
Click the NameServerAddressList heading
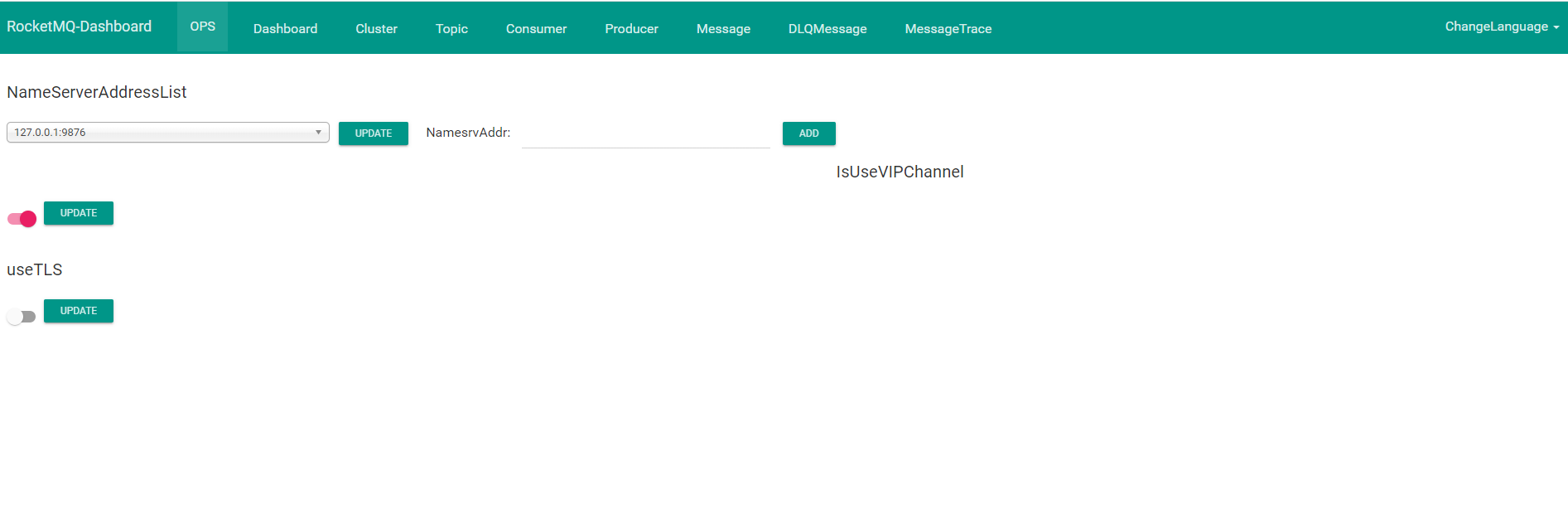[97, 92]
